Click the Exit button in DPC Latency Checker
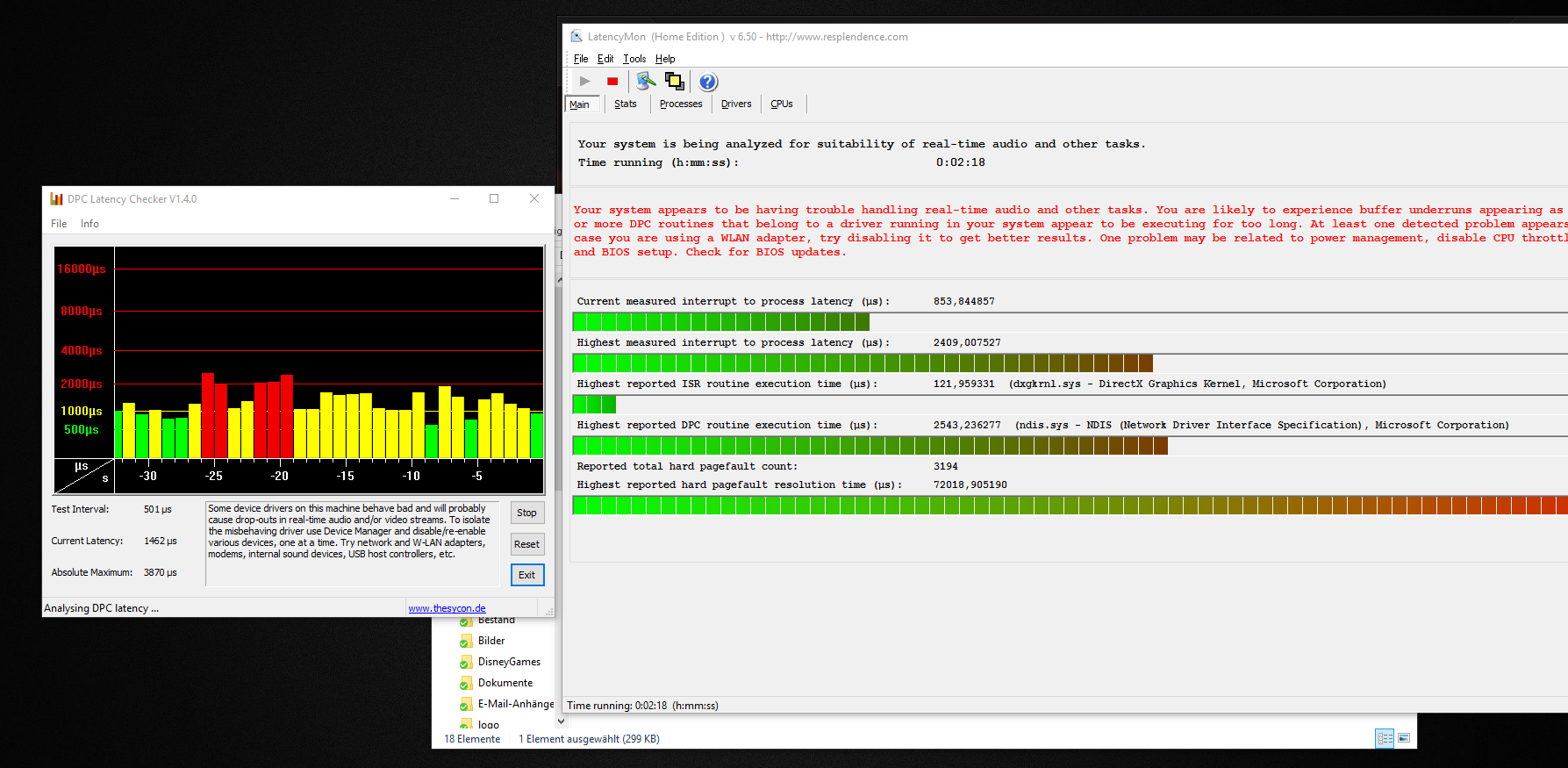 527,575
